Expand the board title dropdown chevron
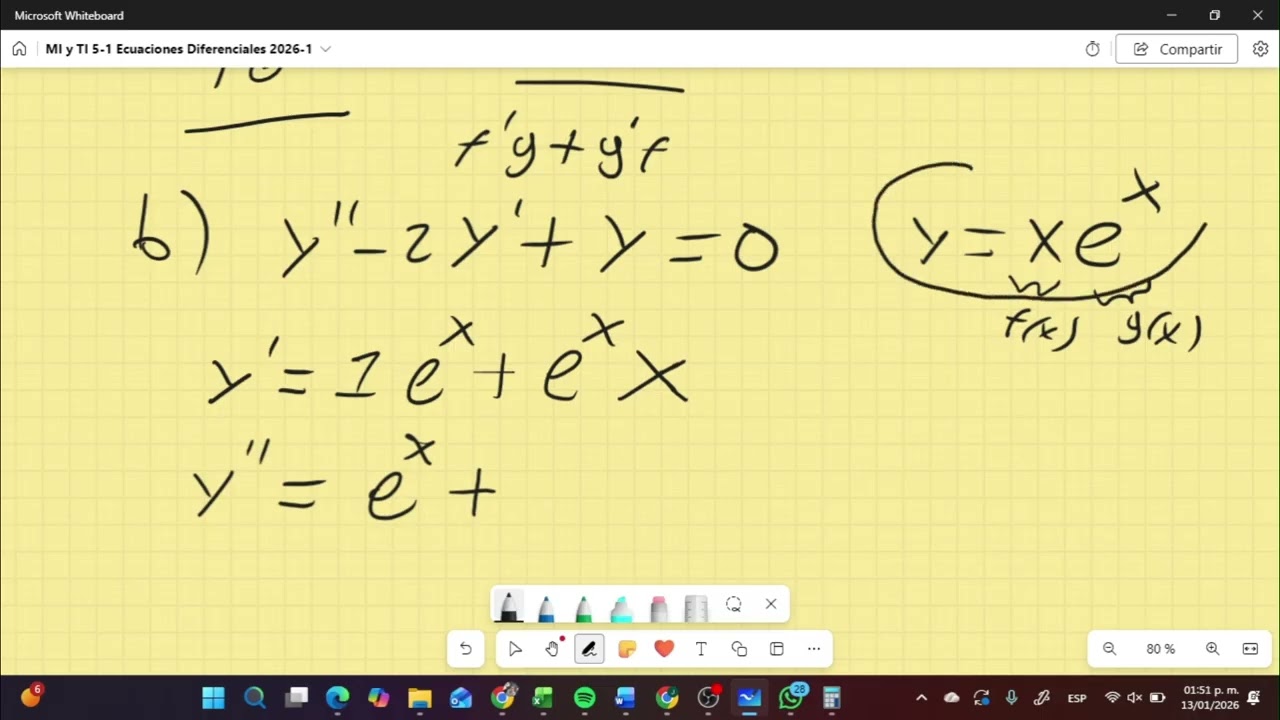 coord(326,49)
